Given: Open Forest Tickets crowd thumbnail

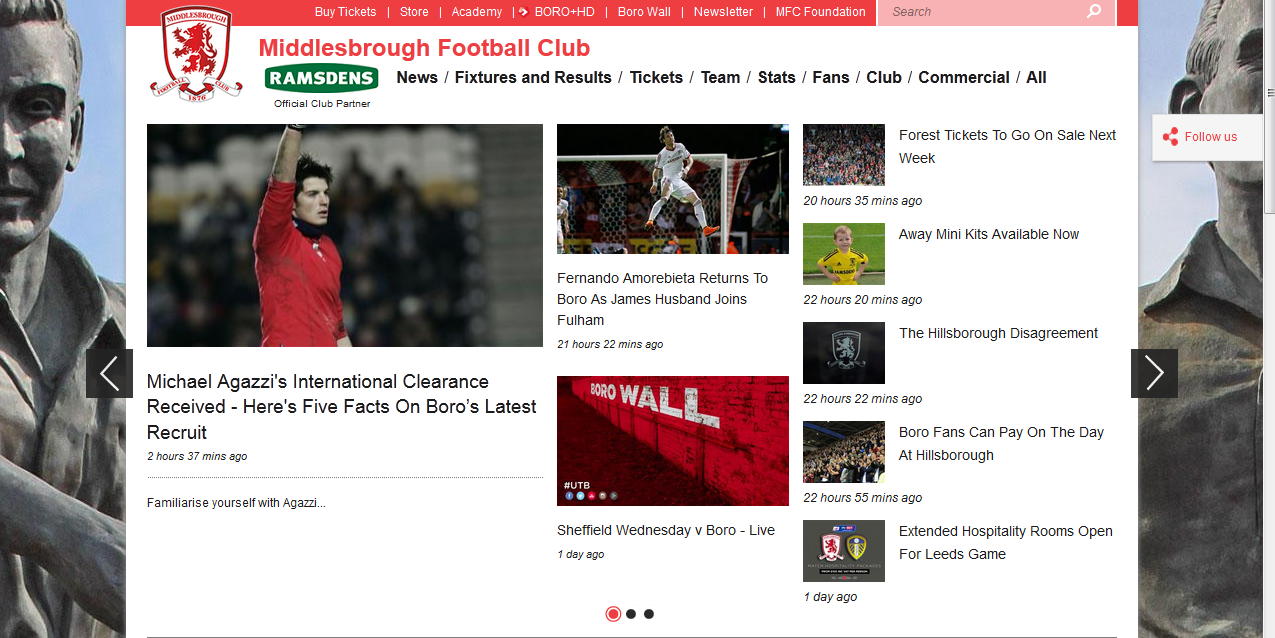Looking at the screenshot, I should pyautogui.click(x=844, y=155).
